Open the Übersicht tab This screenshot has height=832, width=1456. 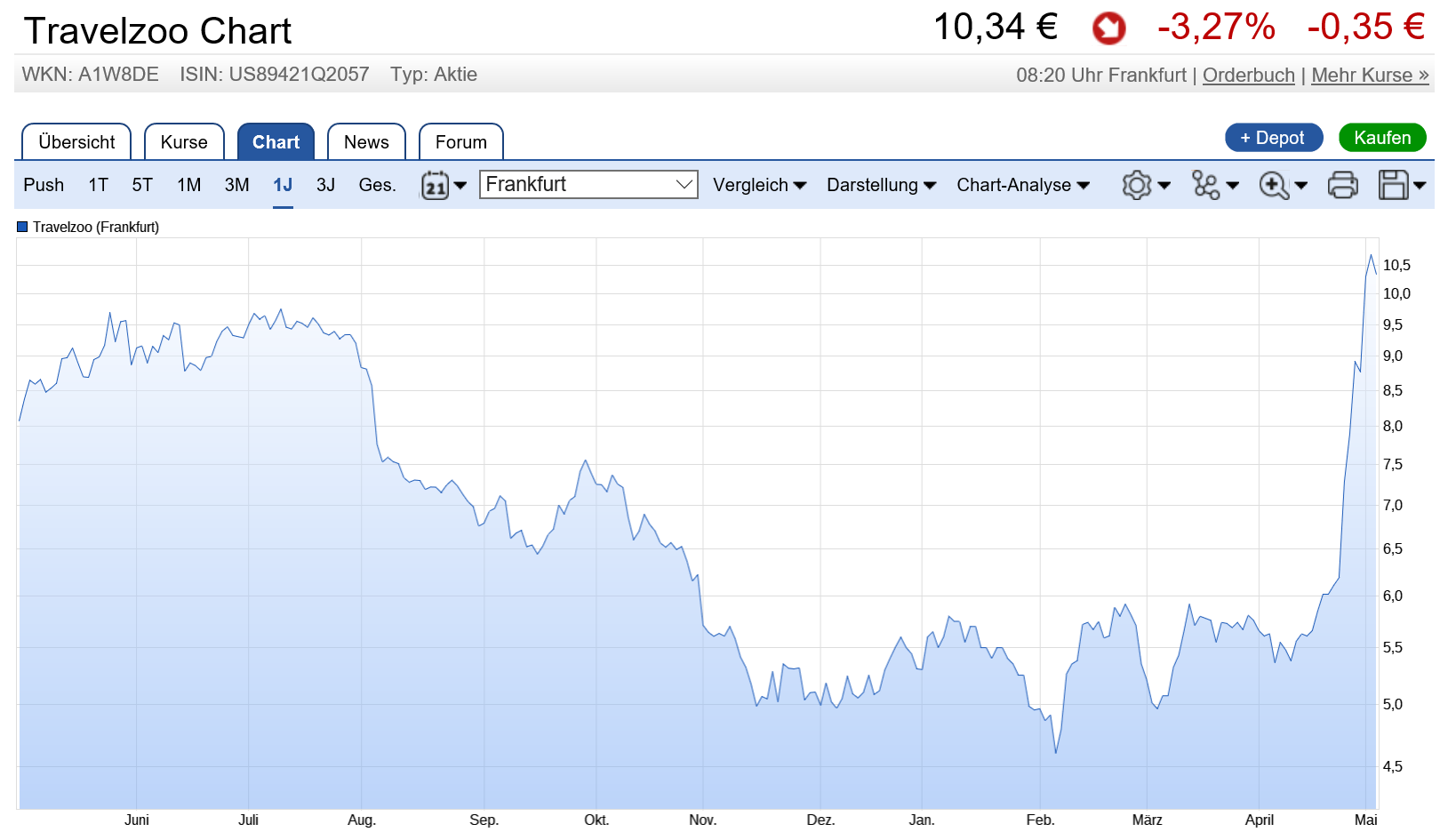click(x=76, y=142)
